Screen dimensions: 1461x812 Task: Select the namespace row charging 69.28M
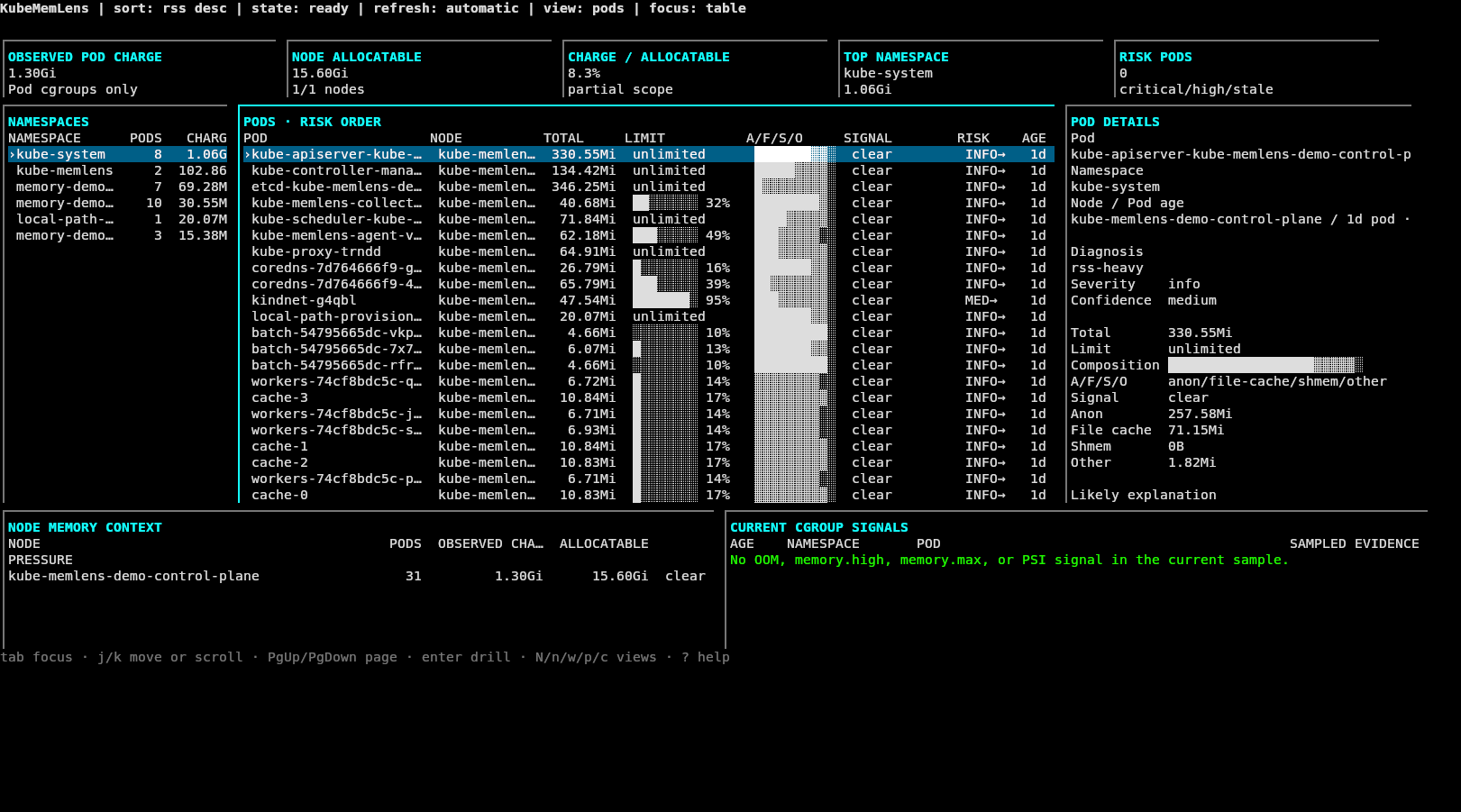(117, 187)
